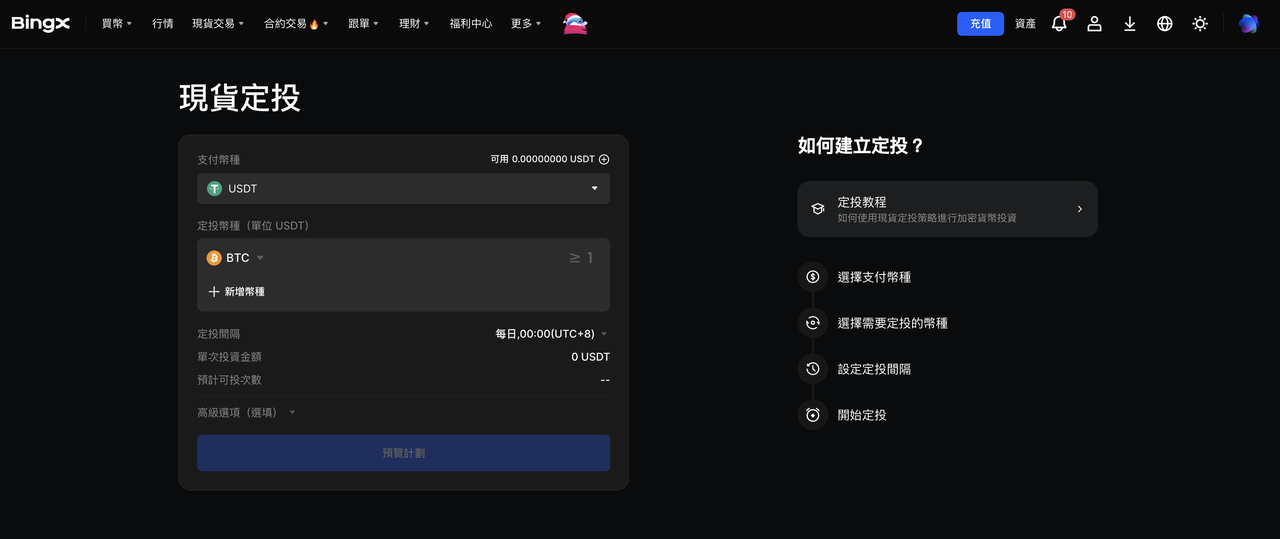Go to 福利中心 page
The width and height of the screenshot is (1280, 539).
tap(470, 23)
